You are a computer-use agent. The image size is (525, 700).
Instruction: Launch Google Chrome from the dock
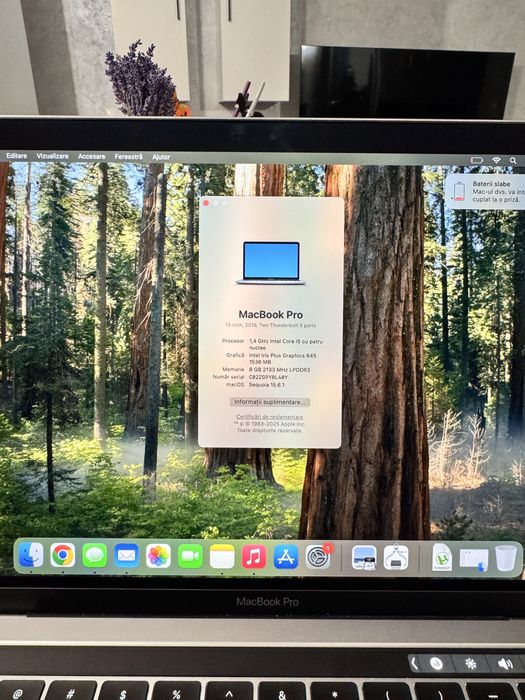click(63, 555)
